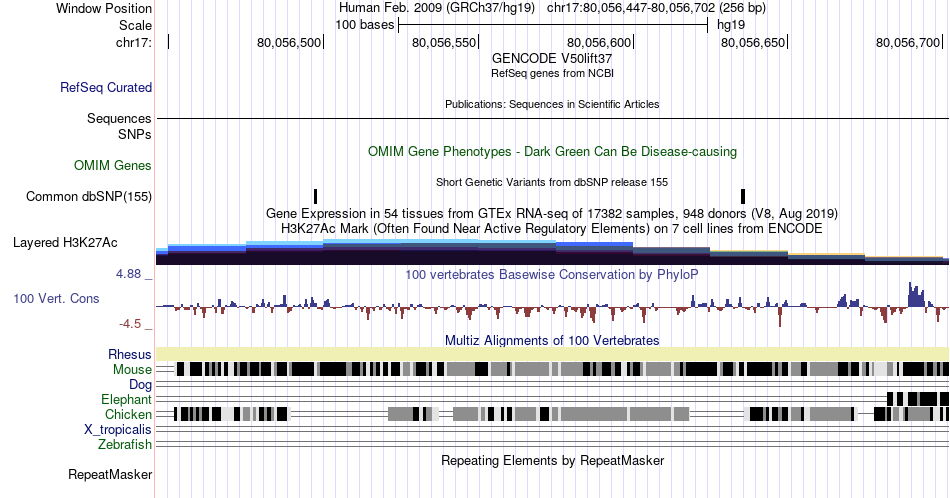Click the H3K27Ac Mark ENCODE title
Screen dimensions: 950x498
[x=552, y=228]
